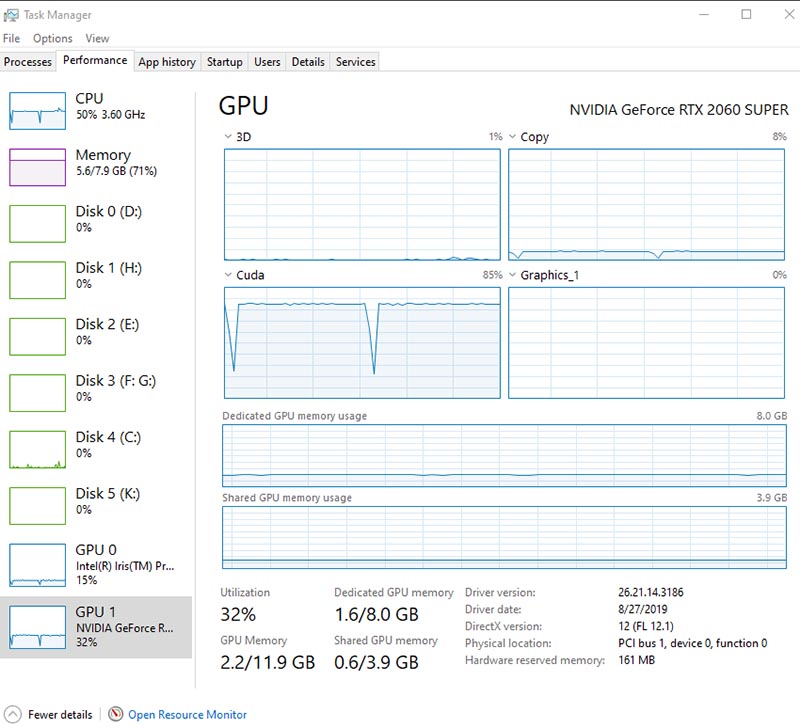Select GPU 0 Intel Iris entry
800x728 pixels.
tap(96, 565)
